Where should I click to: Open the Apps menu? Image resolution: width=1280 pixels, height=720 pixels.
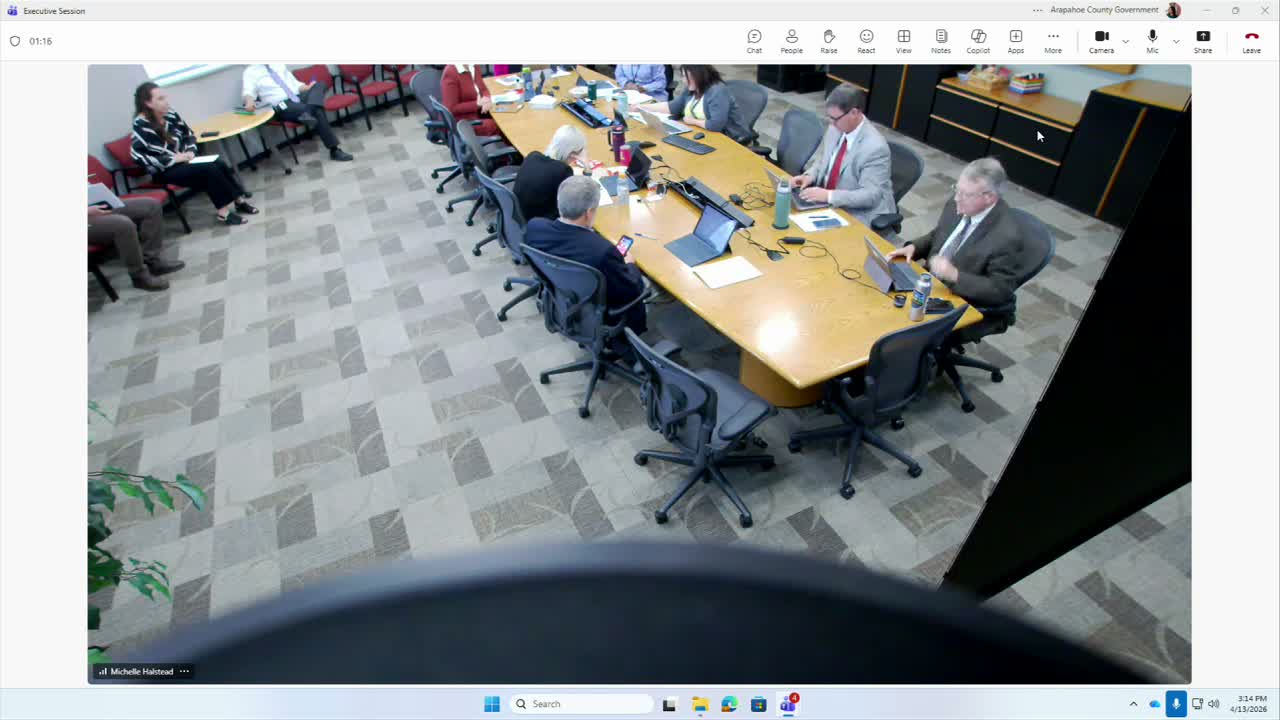[1016, 41]
